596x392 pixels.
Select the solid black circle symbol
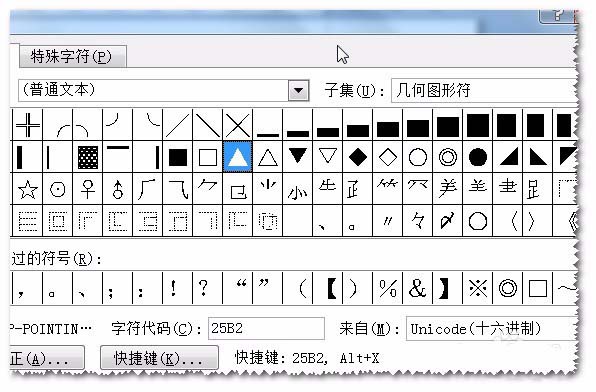tap(478, 157)
